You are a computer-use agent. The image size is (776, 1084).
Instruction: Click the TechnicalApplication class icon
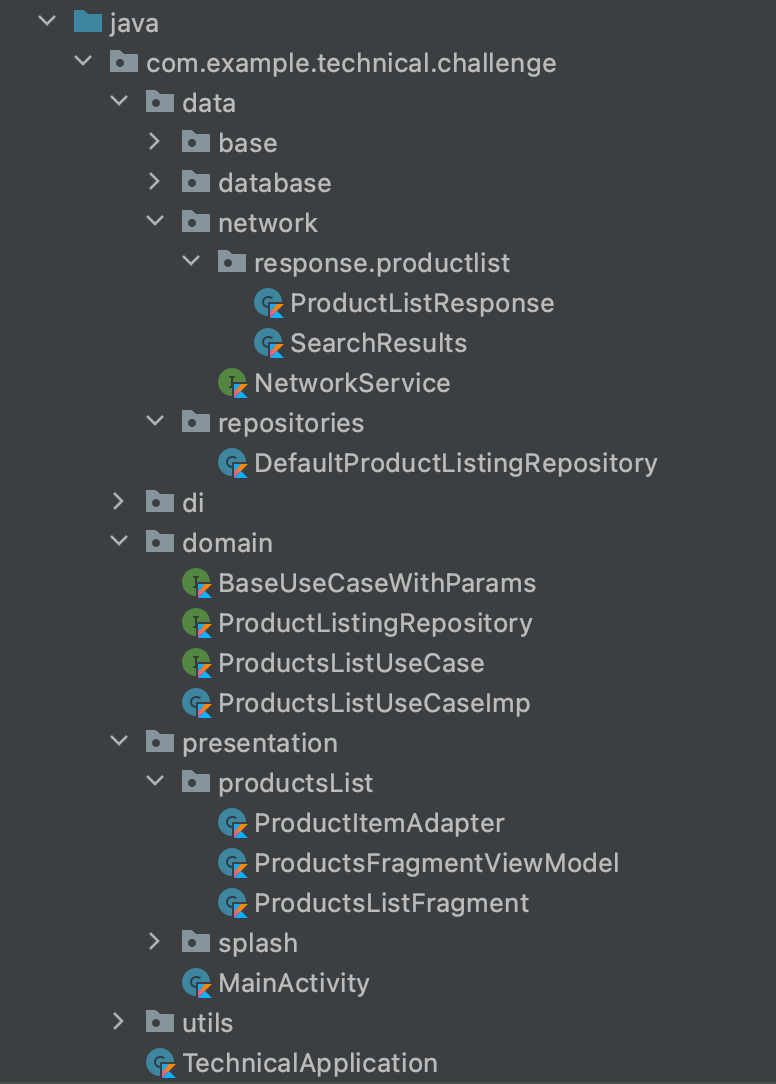[x=160, y=1063]
